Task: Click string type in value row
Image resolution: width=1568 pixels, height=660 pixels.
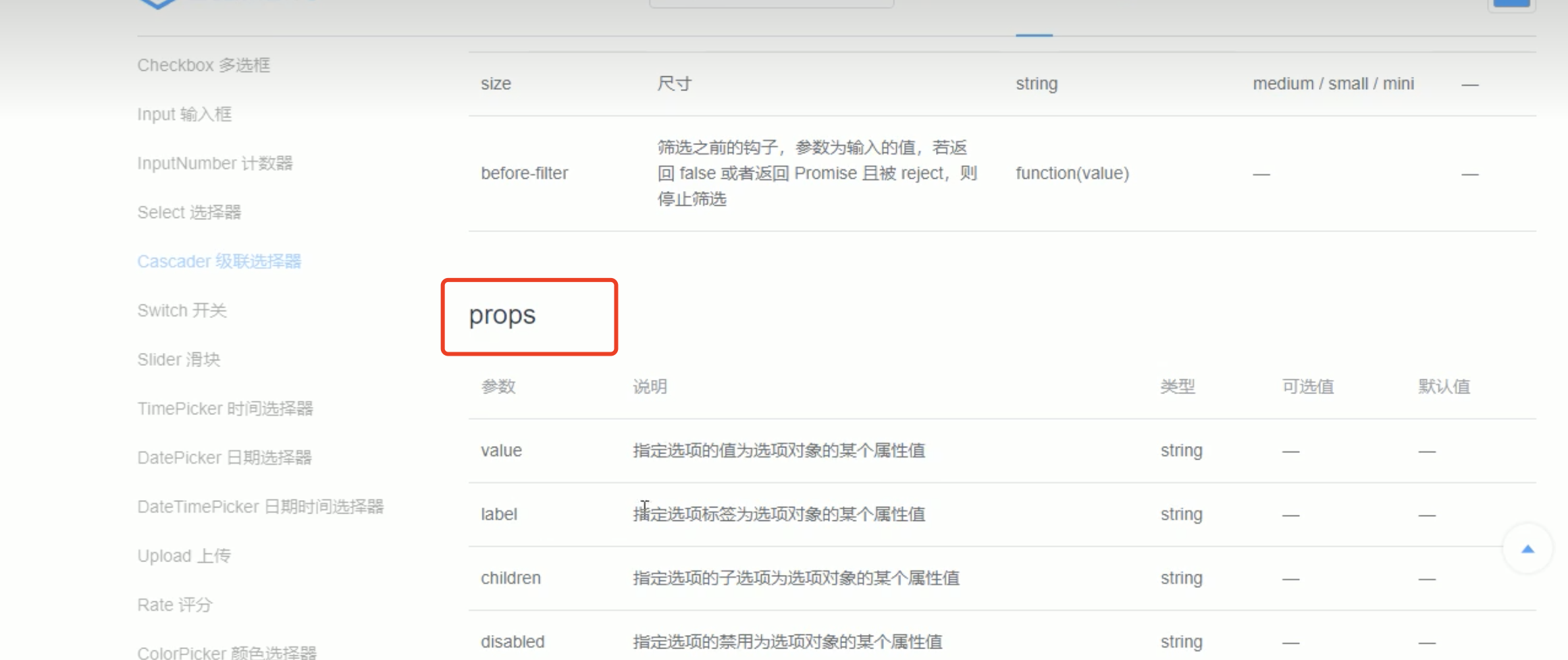Action: (1181, 451)
